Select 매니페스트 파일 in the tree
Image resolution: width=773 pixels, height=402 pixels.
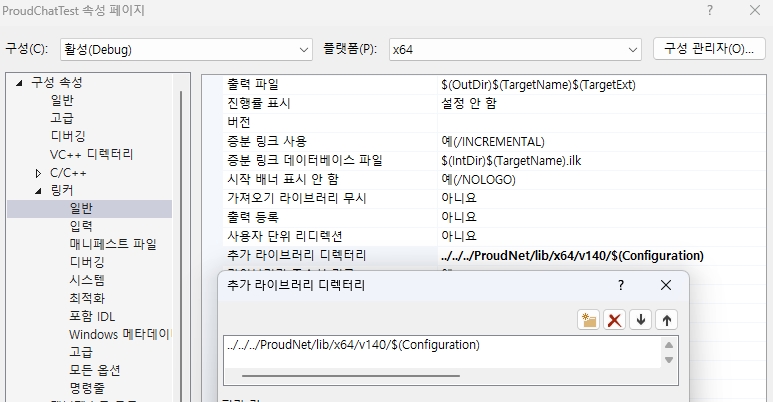pyautogui.click(x=112, y=244)
